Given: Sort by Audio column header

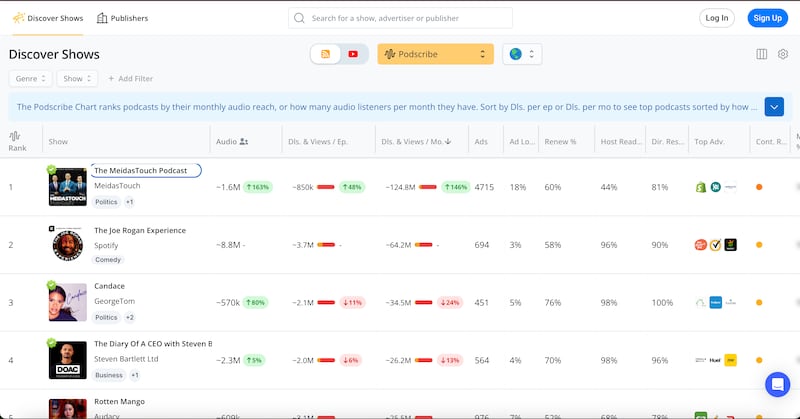Looking at the screenshot, I should [x=226, y=141].
